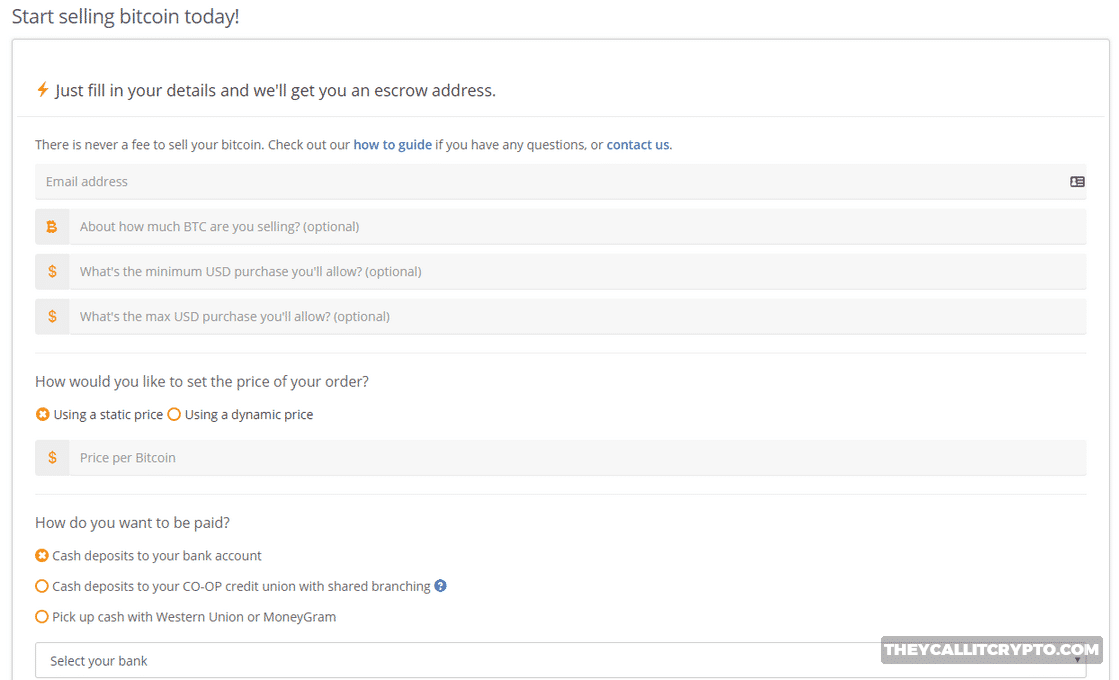Click the Bitcoin symbol on the BTC field
This screenshot has width=1119, height=680.
point(52,226)
